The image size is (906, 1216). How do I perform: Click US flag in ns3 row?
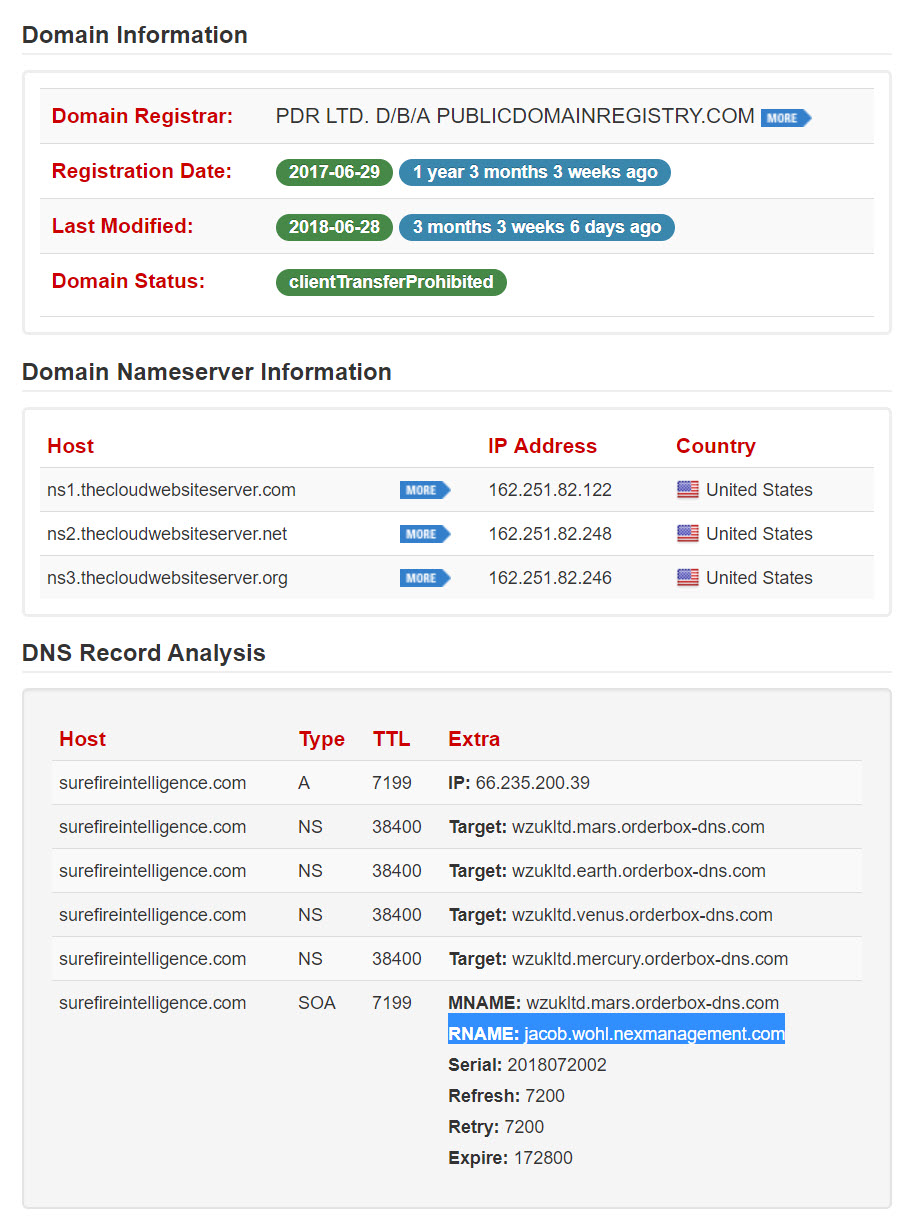pyautogui.click(x=688, y=578)
